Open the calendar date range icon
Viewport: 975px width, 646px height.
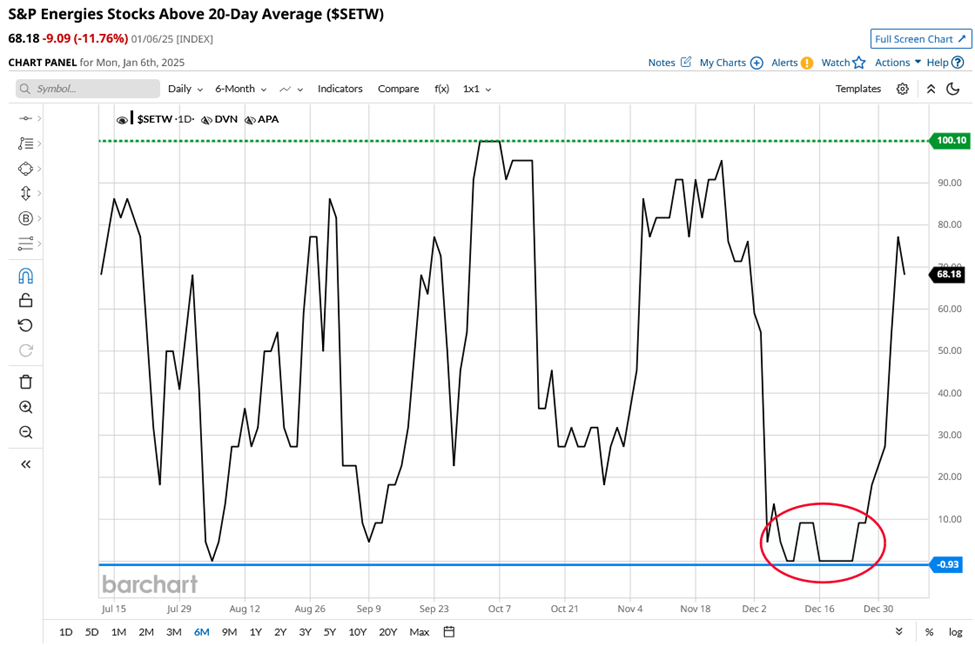tap(449, 632)
